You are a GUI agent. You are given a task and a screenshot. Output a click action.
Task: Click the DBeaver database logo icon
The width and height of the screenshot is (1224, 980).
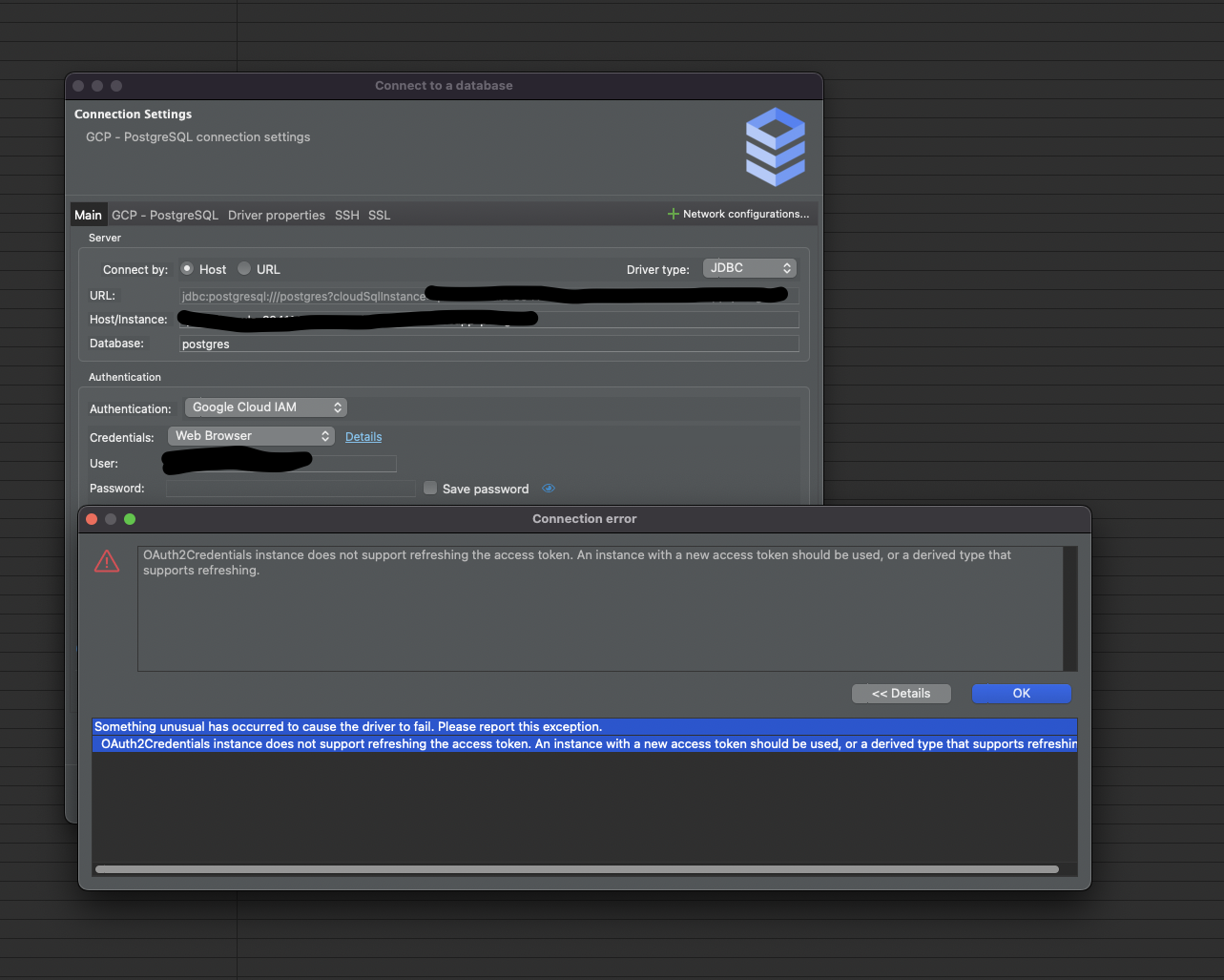(x=775, y=146)
